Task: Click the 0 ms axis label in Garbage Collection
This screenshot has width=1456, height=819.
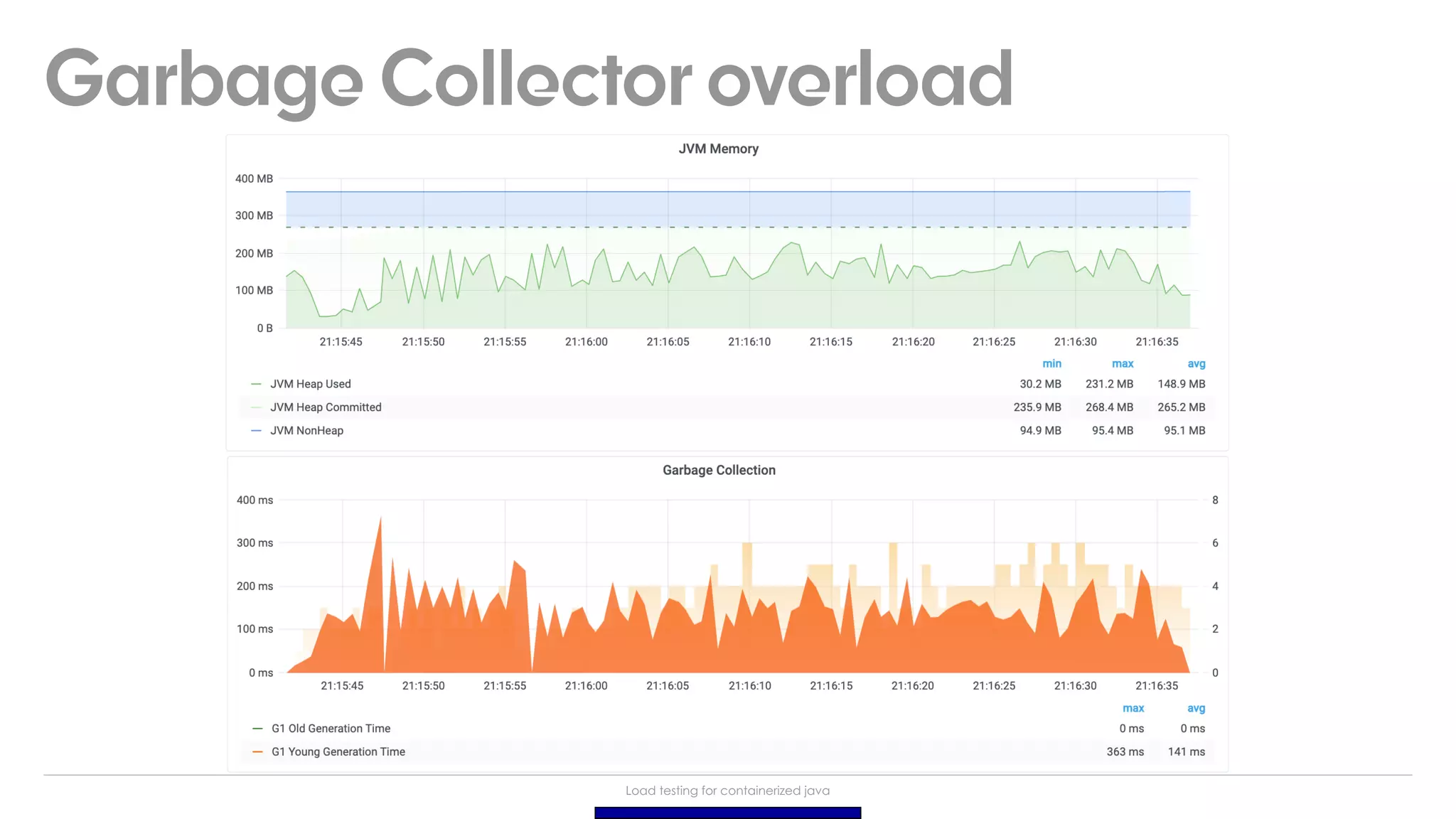Action: 261,673
